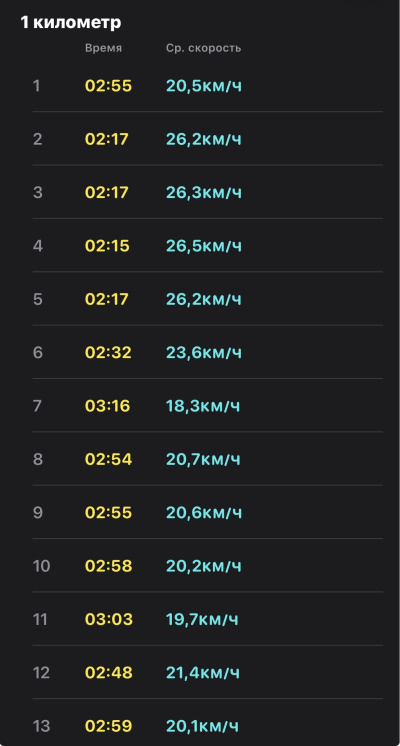Click the 26,5км/ч average speed
Screen dimensions: 400x746
[x=204, y=246]
